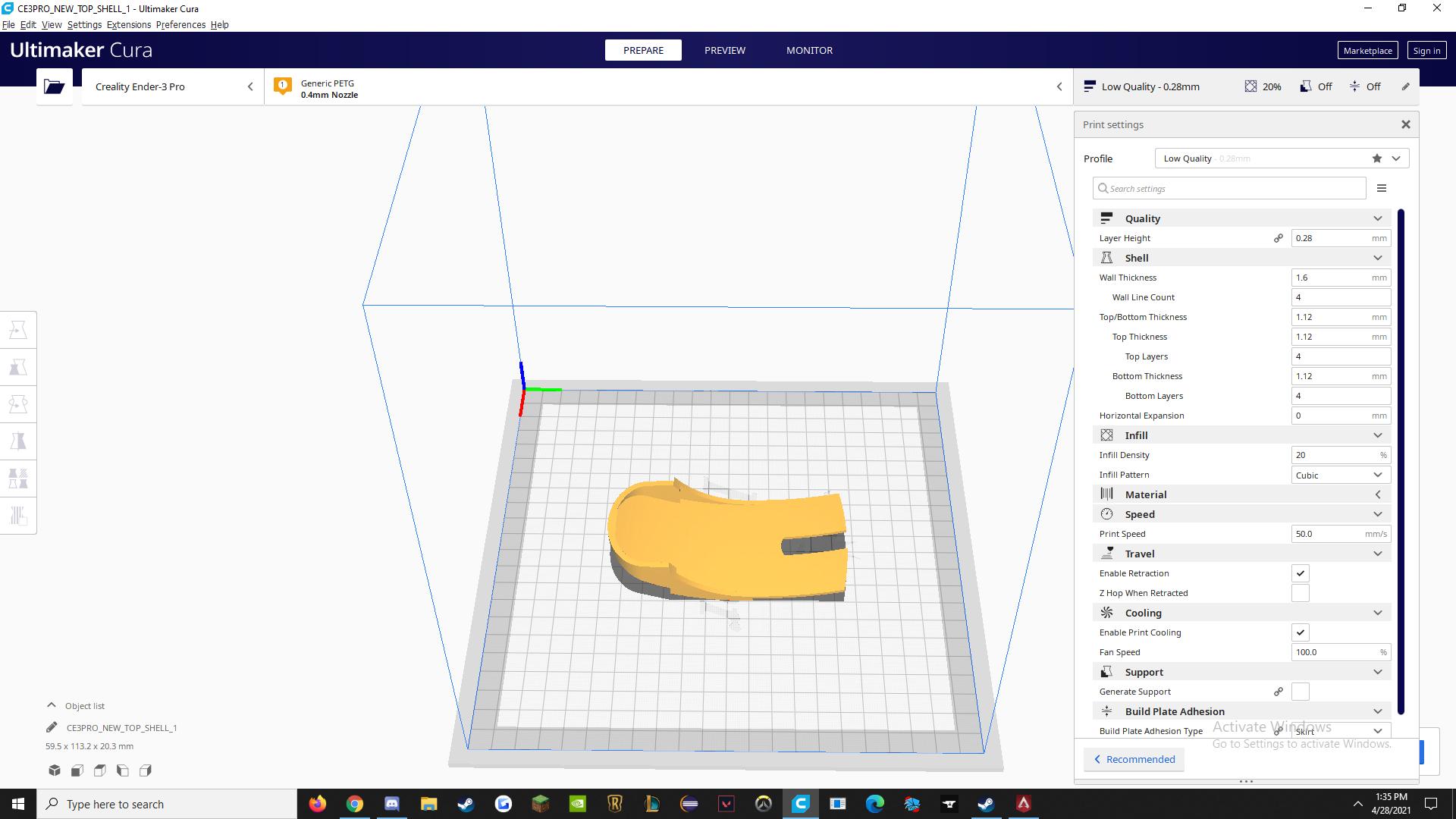This screenshot has width=1456, height=819.
Task: Click the Generic PETG material icon
Action: (283, 86)
